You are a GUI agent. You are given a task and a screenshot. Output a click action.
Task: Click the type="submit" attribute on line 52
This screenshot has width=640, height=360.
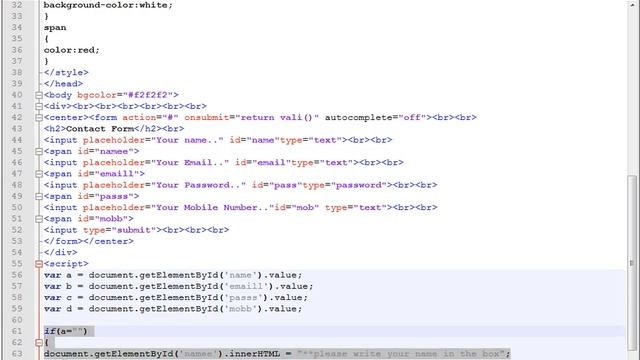coord(120,230)
